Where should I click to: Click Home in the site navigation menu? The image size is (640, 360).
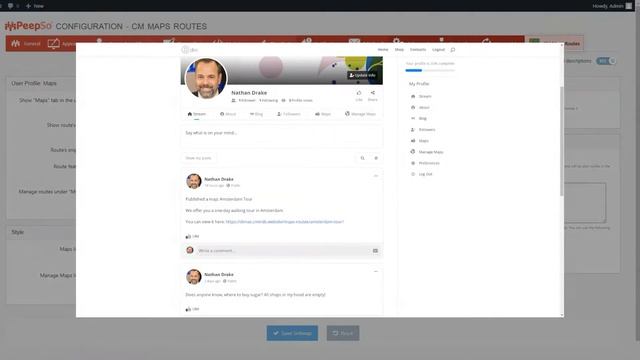(383, 49)
